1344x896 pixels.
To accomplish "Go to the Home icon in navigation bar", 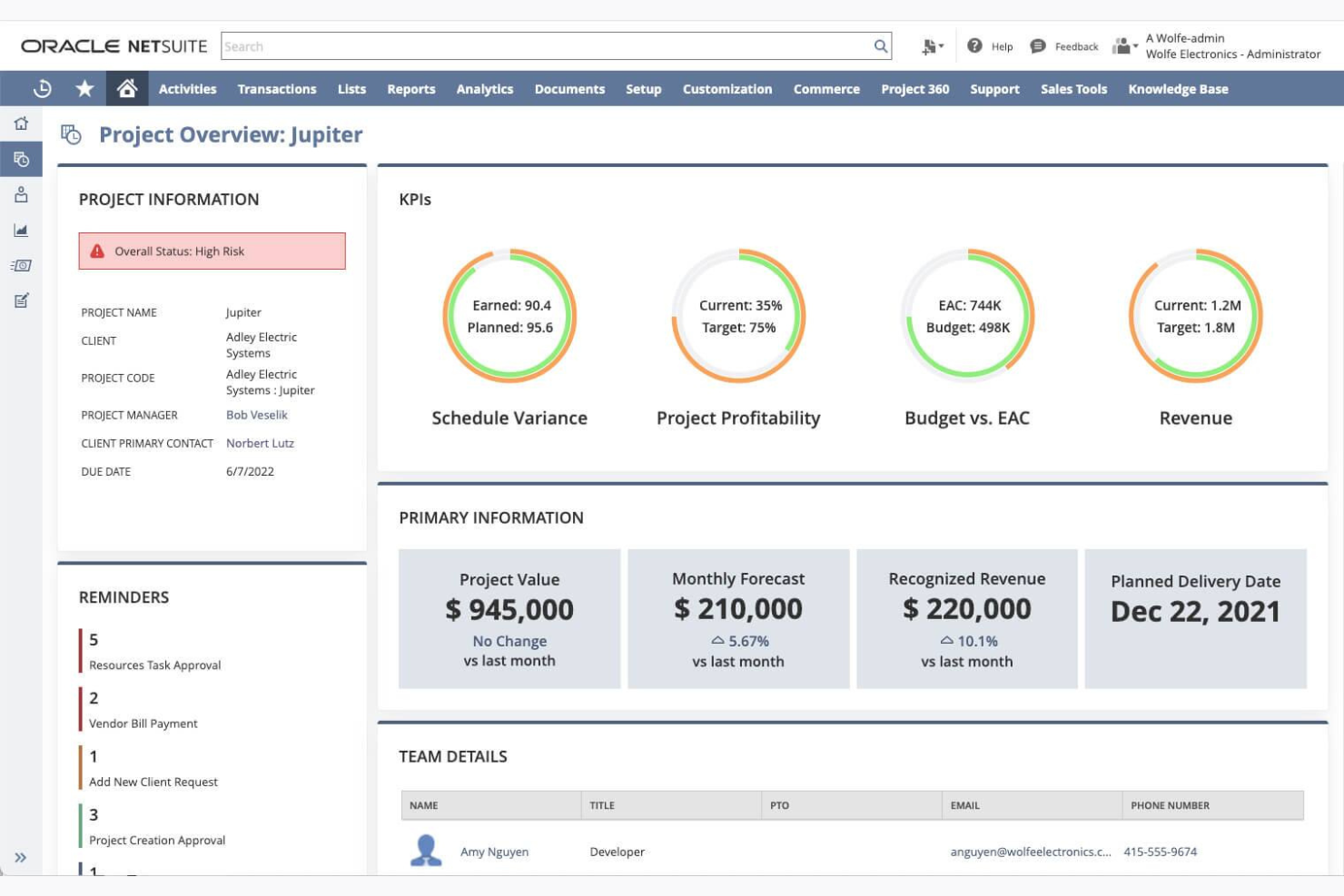I will tap(127, 88).
